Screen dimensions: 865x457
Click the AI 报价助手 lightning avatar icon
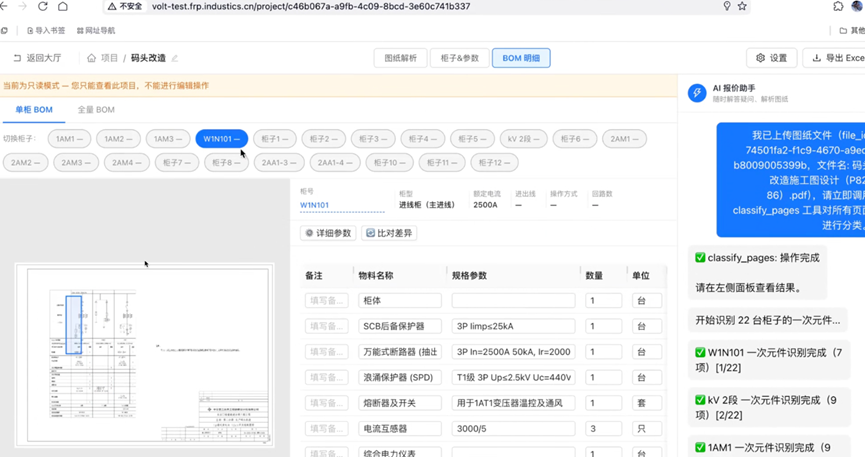tap(697, 93)
